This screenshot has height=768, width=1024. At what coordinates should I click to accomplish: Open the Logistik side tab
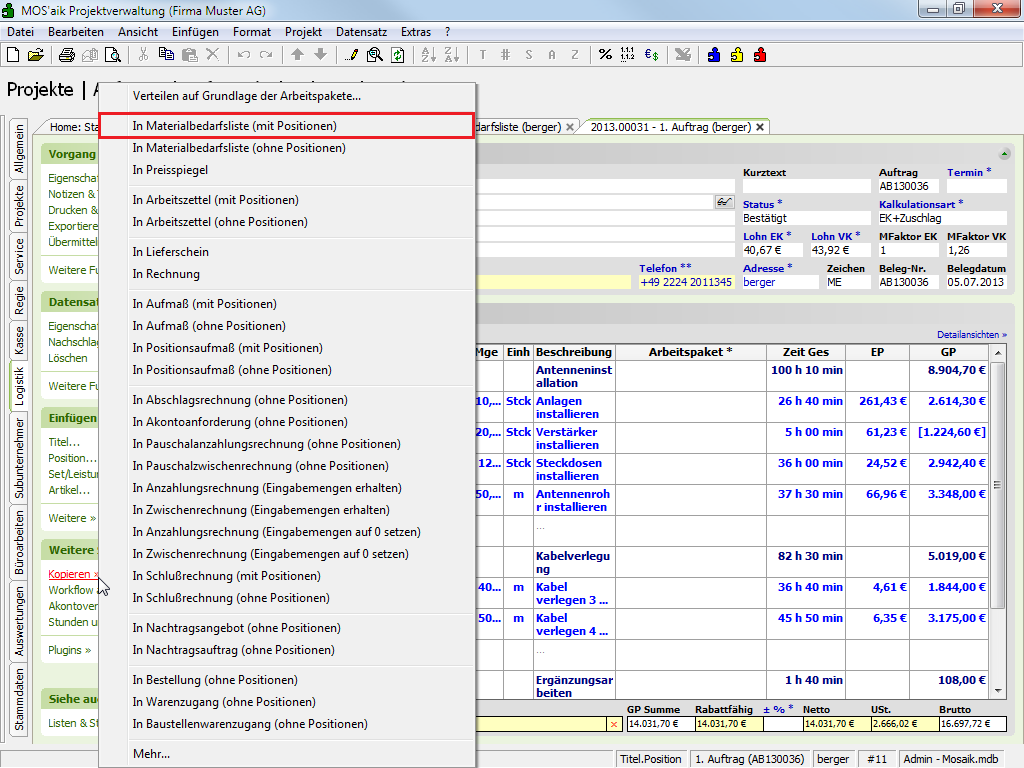(x=19, y=386)
